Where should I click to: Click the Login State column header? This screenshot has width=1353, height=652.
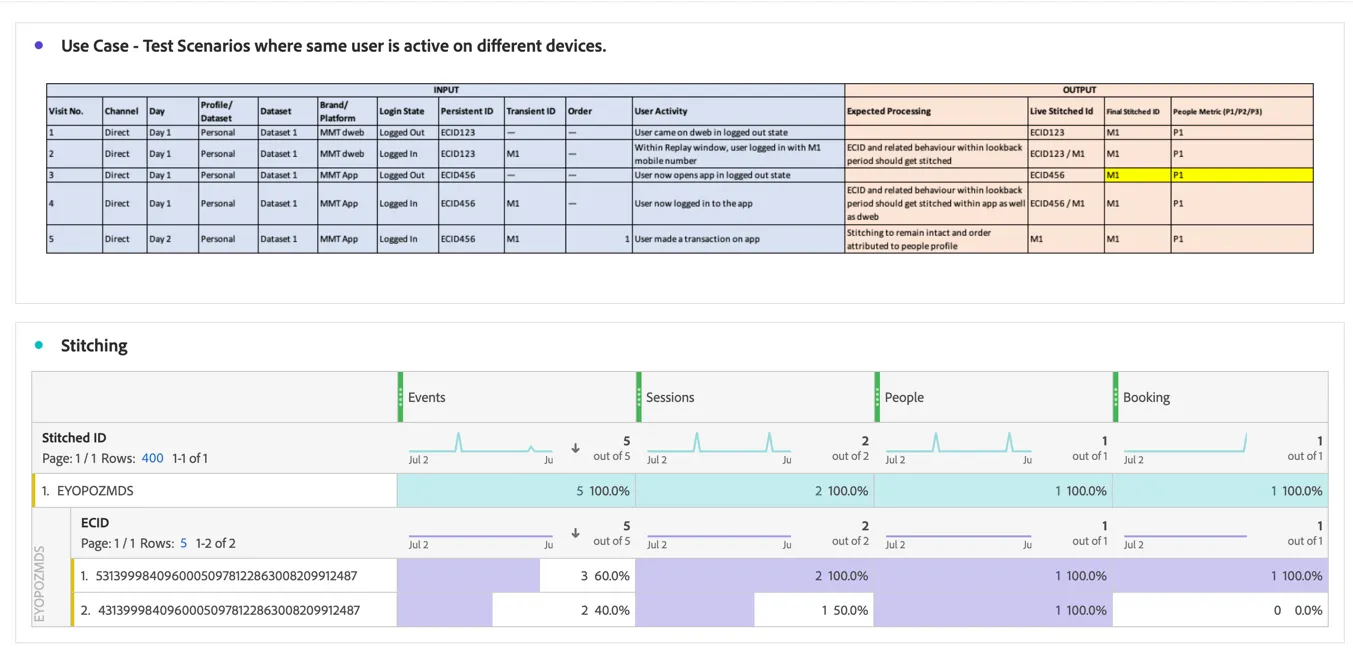coord(407,111)
